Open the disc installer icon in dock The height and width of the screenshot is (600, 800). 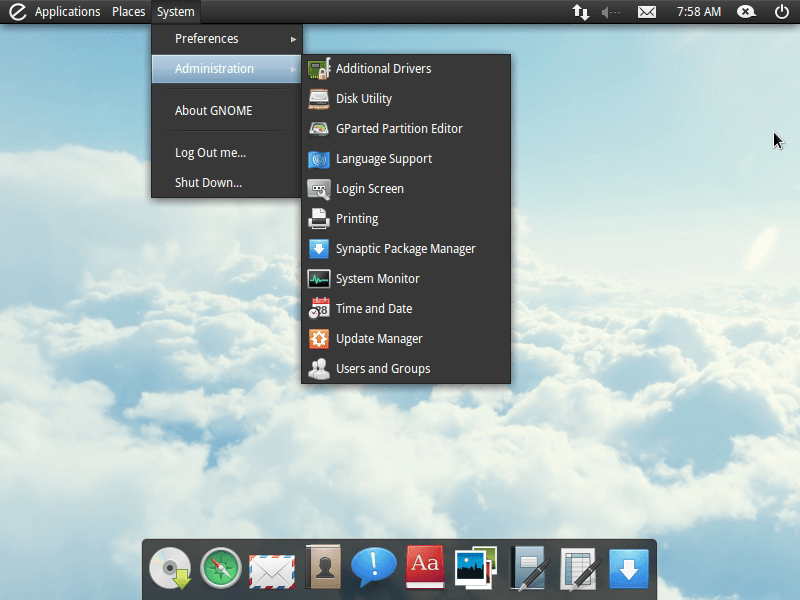tap(170, 568)
